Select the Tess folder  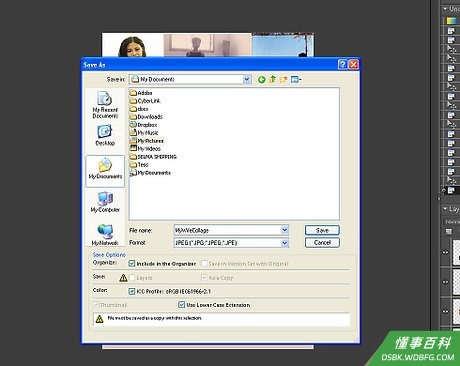139,165
